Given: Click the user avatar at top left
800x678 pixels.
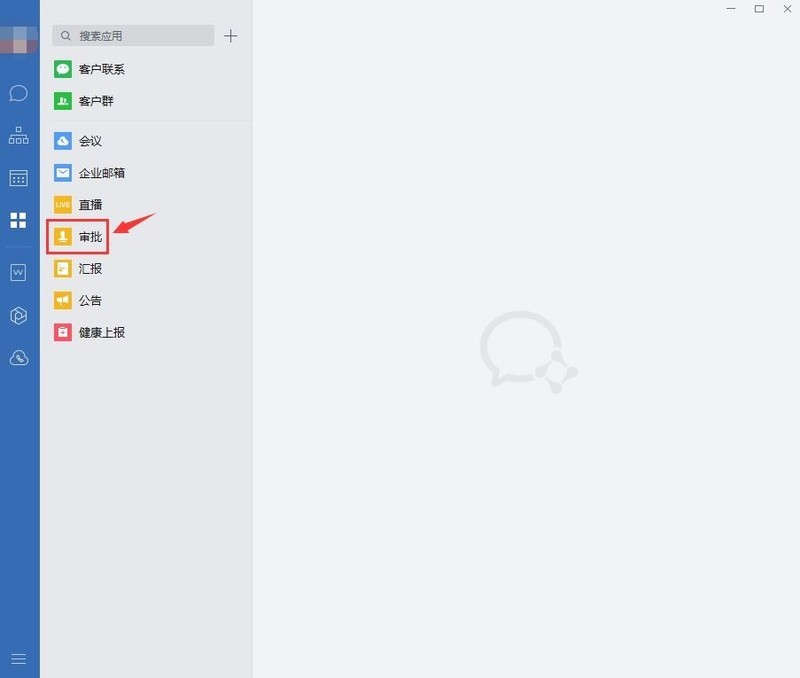Looking at the screenshot, I should [19, 39].
